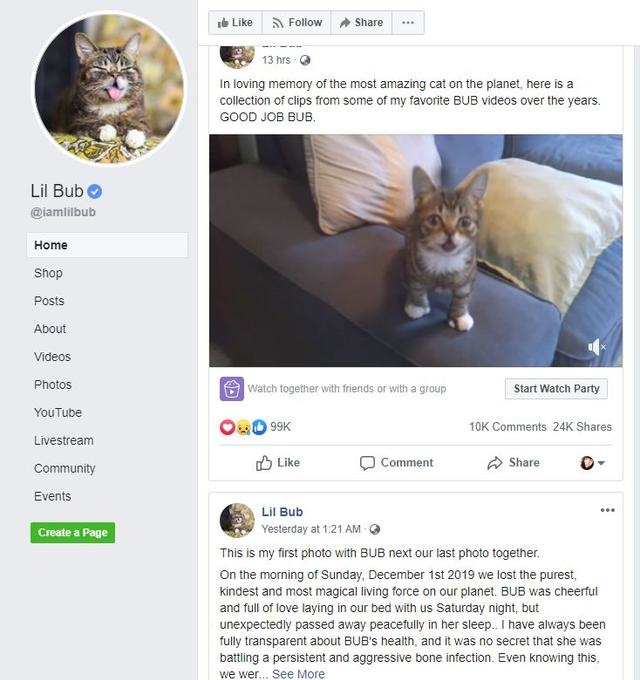Click the blue thumbs-up reaction icon

pyautogui.click(x=259, y=427)
